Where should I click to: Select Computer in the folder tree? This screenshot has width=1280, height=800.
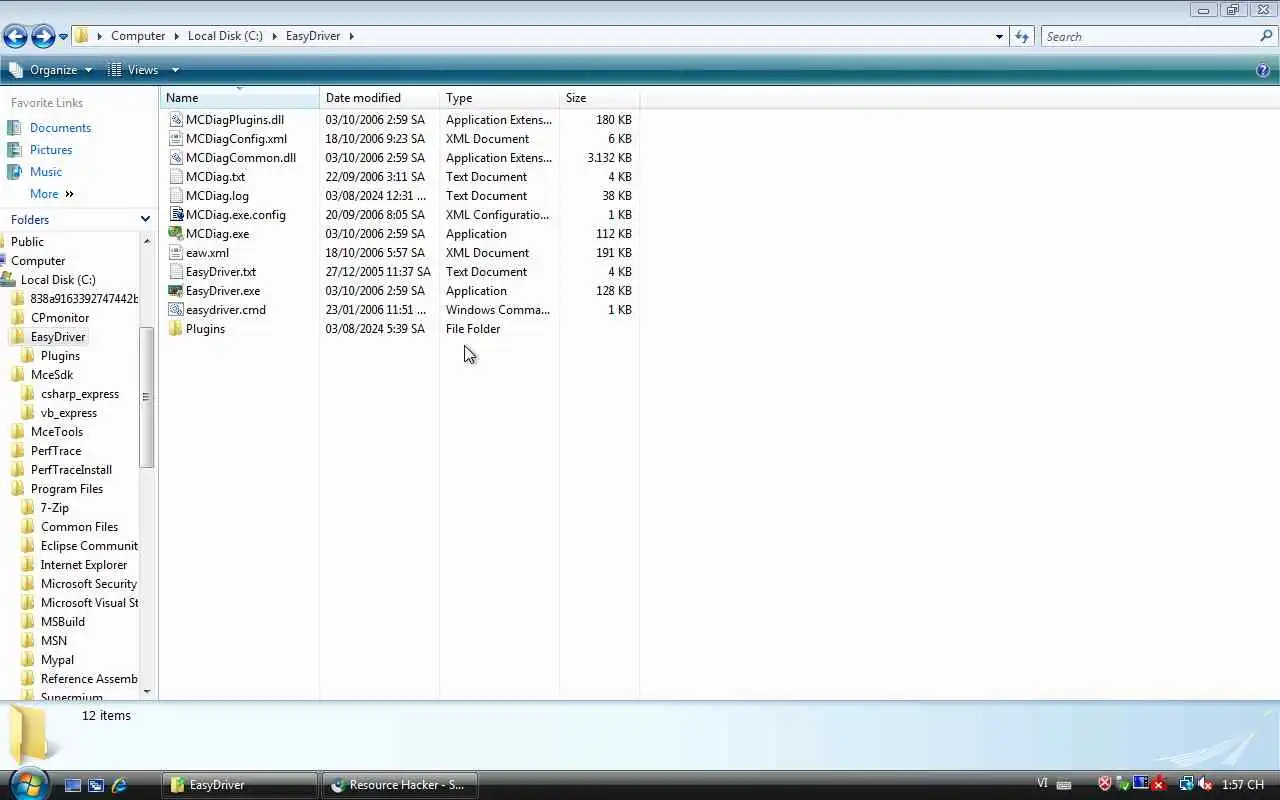38,261
